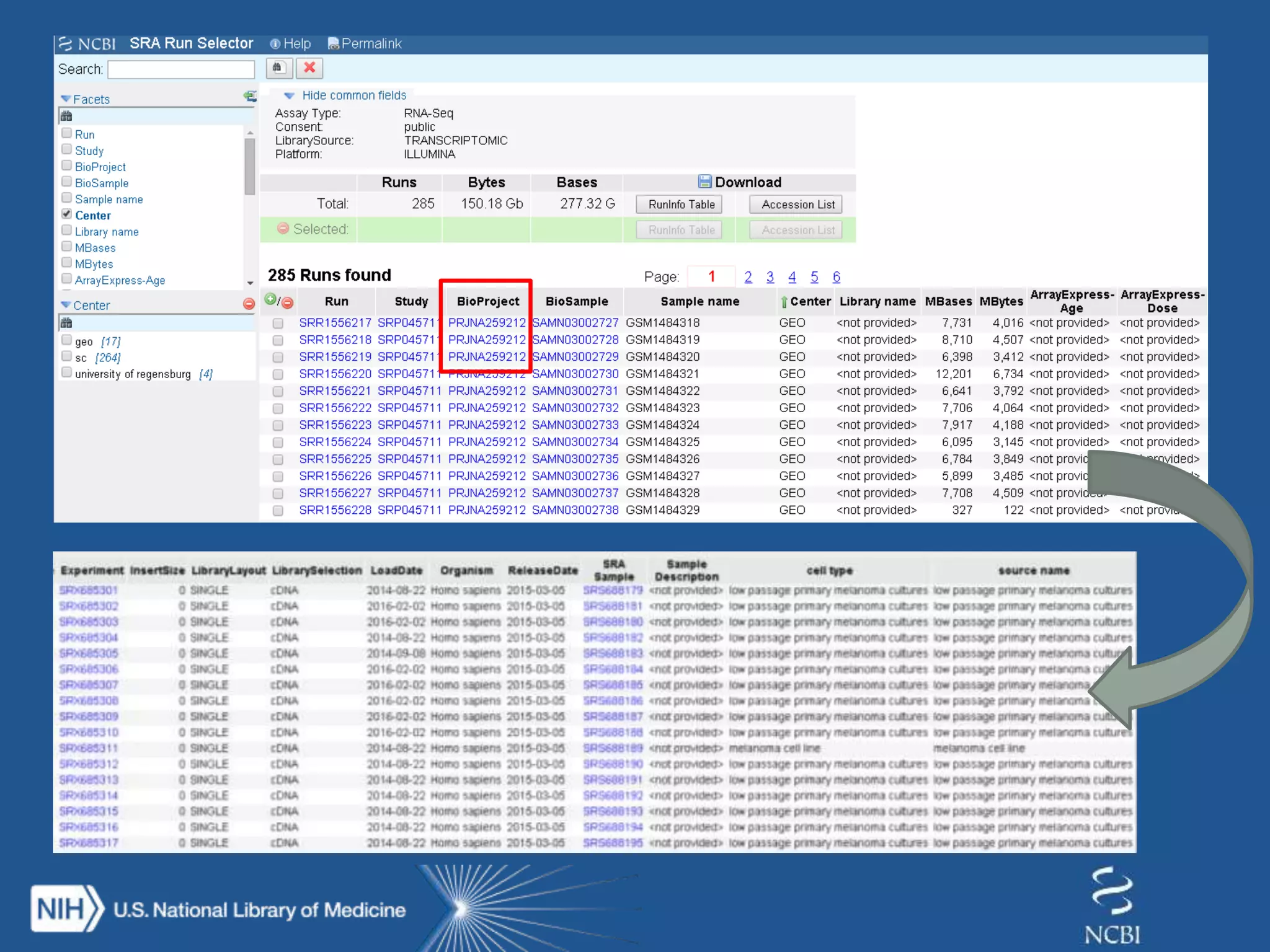This screenshot has width=1270, height=952.
Task: Collapse the Facets panel triangle
Action: click(66, 99)
